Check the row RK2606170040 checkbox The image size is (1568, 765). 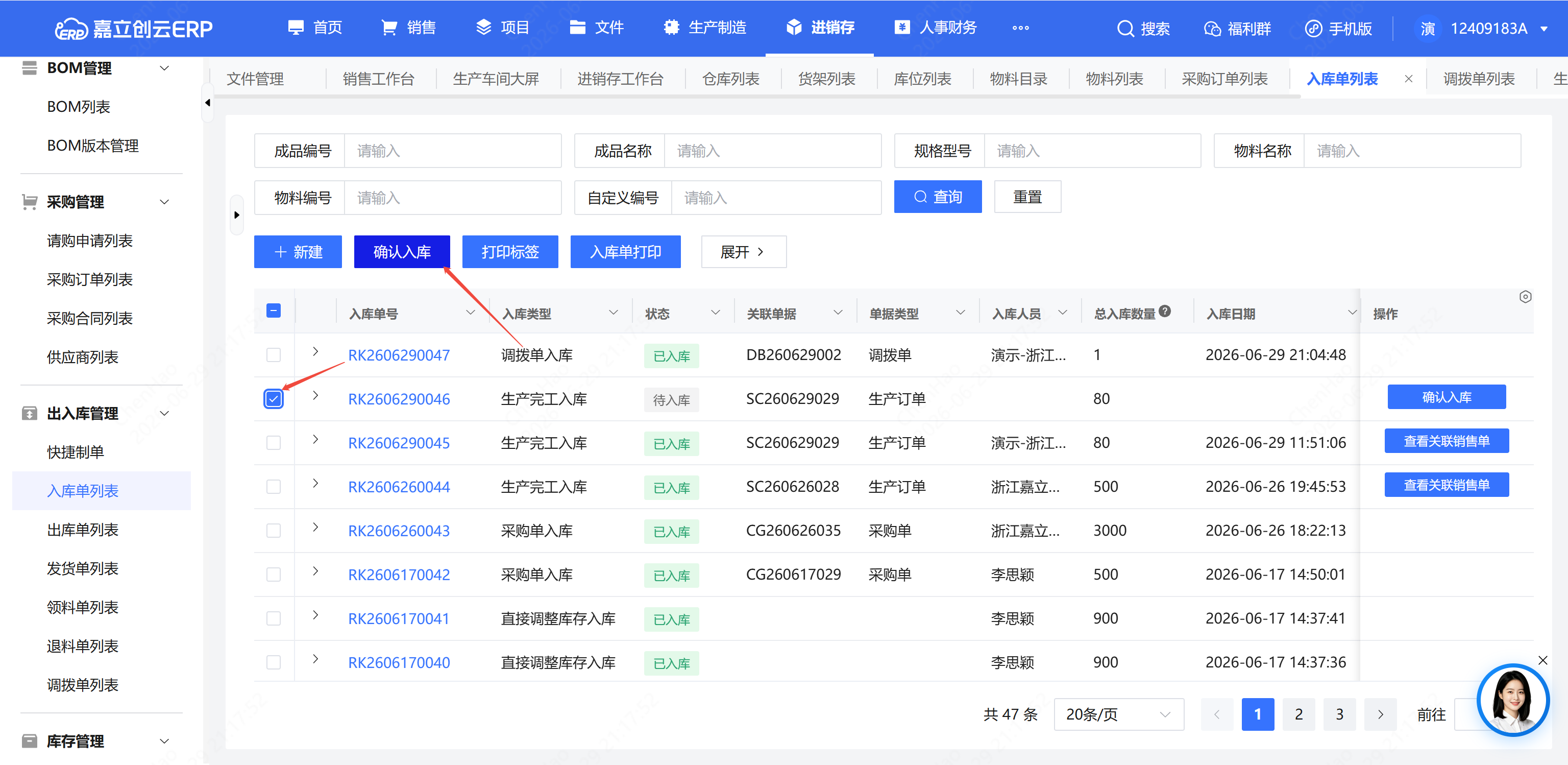click(273, 662)
